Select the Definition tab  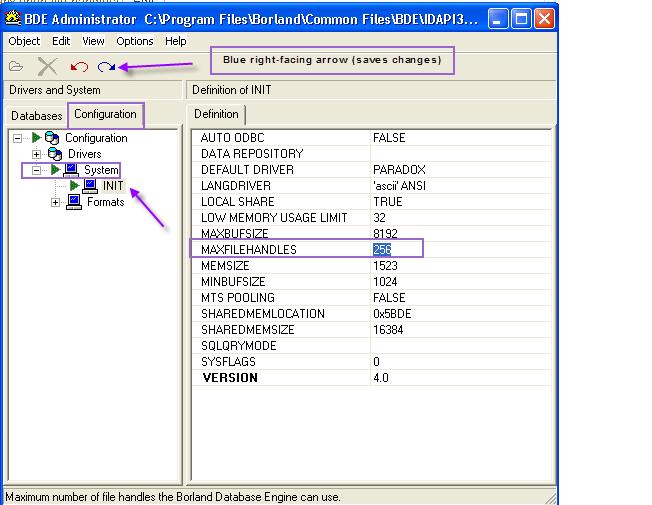pyautogui.click(x=216, y=114)
